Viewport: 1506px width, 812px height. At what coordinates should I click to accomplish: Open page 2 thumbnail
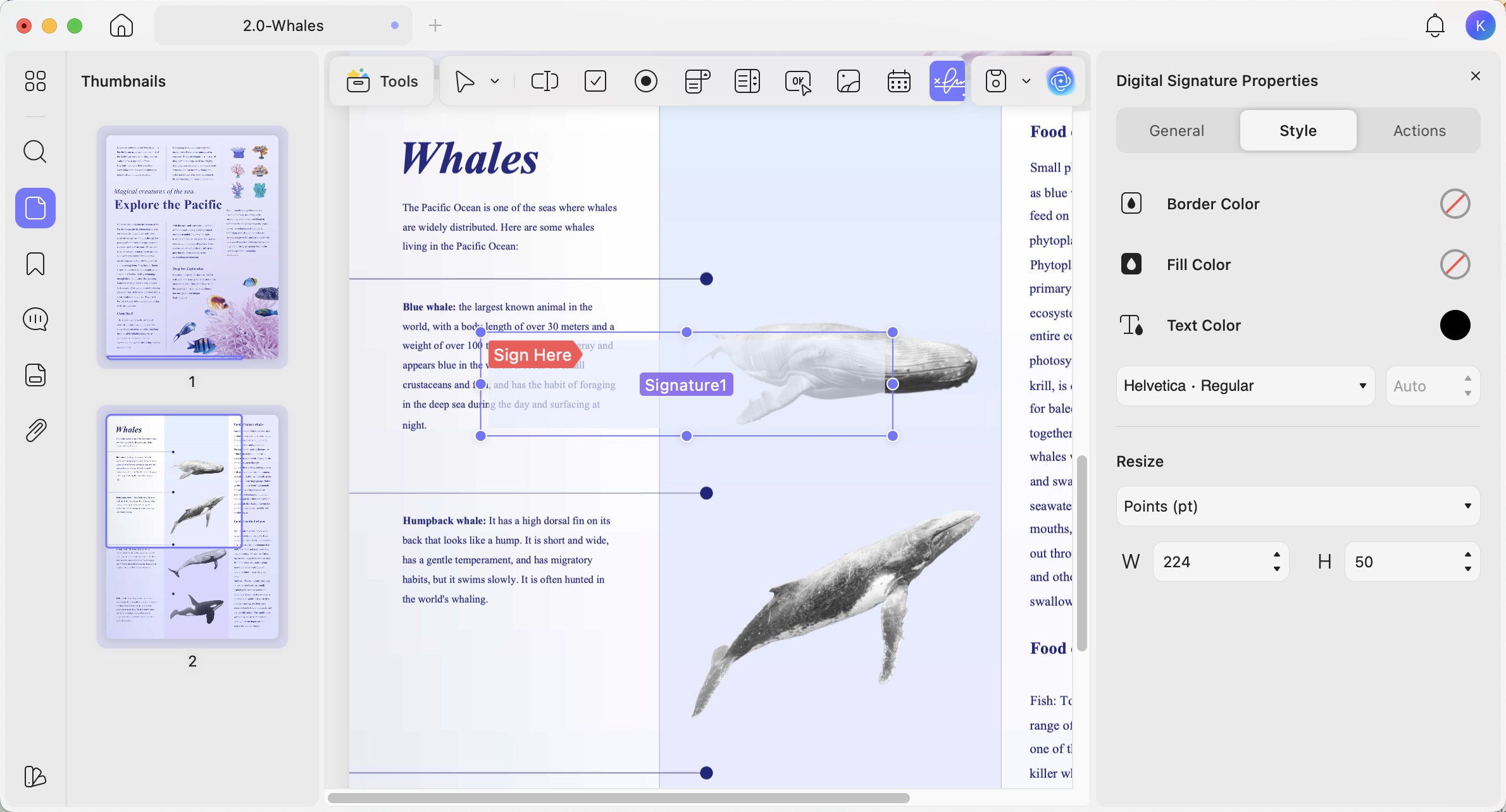pyautogui.click(x=192, y=526)
